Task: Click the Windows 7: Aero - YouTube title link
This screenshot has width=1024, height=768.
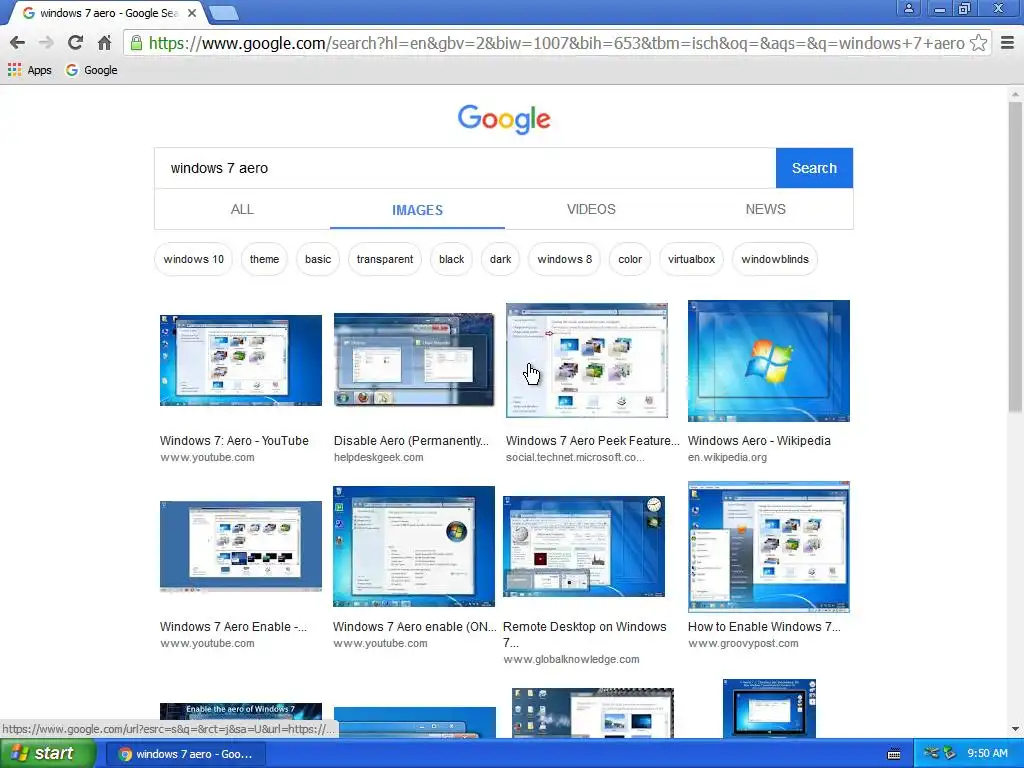Action: [x=234, y=441]
